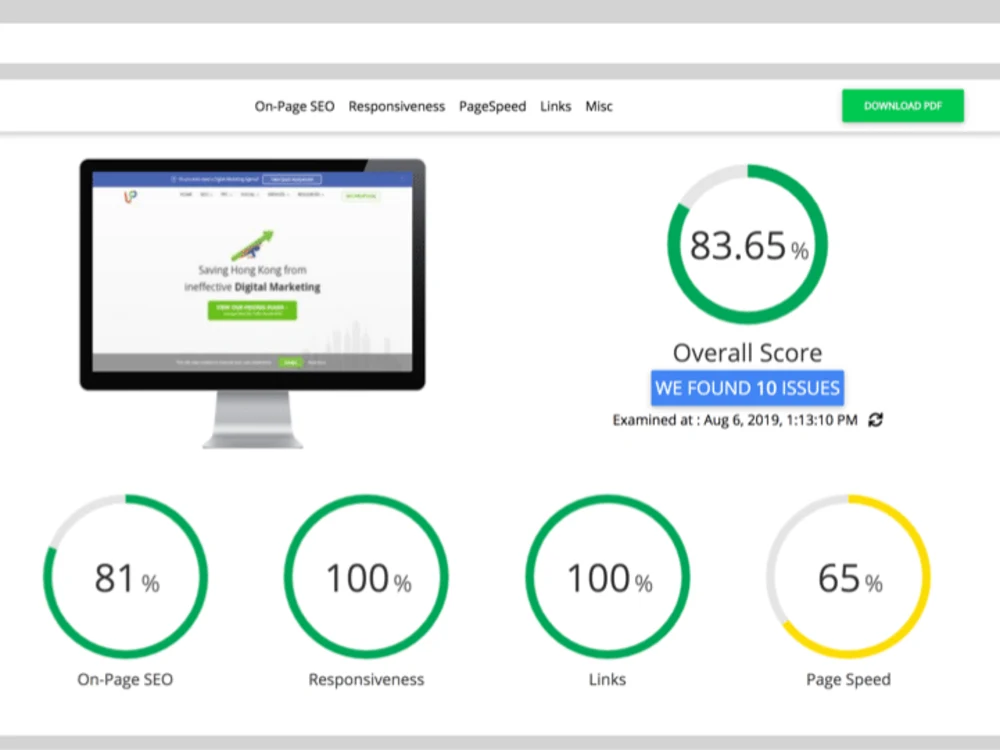Click the 100% Responsiveness gauge

[x=366, y=576]
